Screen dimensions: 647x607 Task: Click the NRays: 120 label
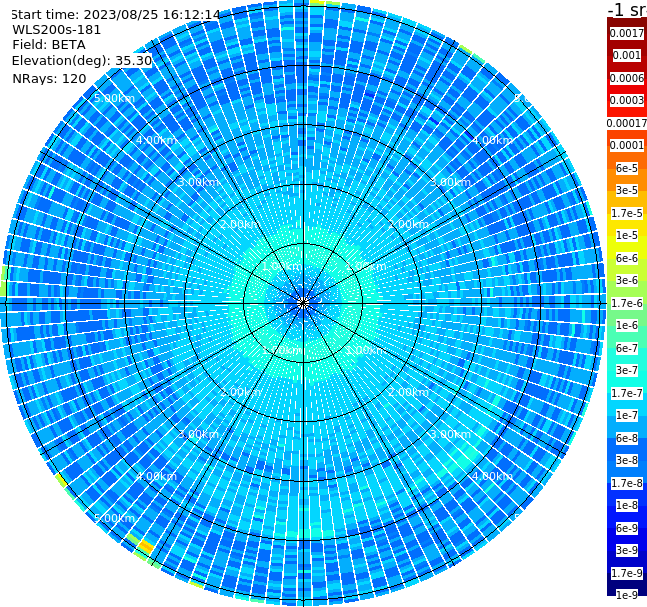click(x=49, y=78)
